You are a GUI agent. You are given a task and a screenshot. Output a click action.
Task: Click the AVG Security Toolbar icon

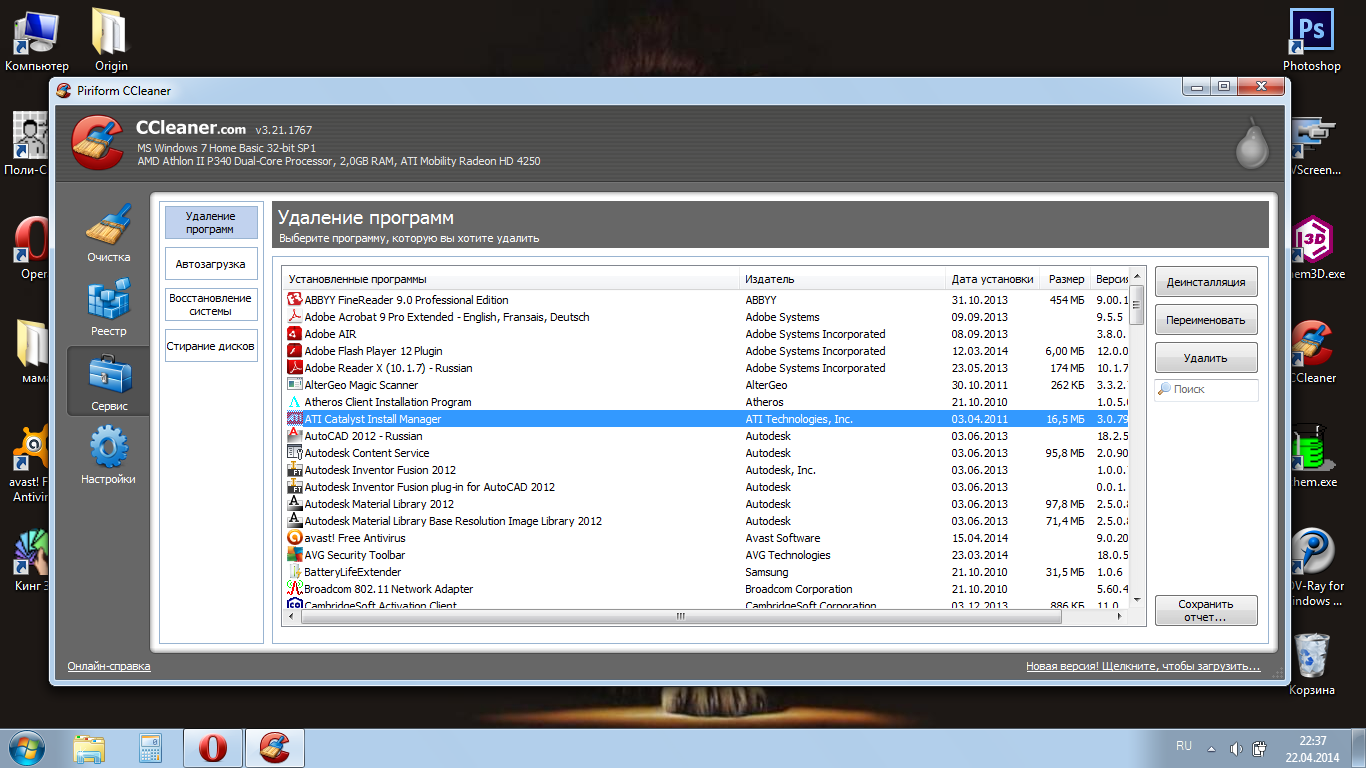(295, 555)
